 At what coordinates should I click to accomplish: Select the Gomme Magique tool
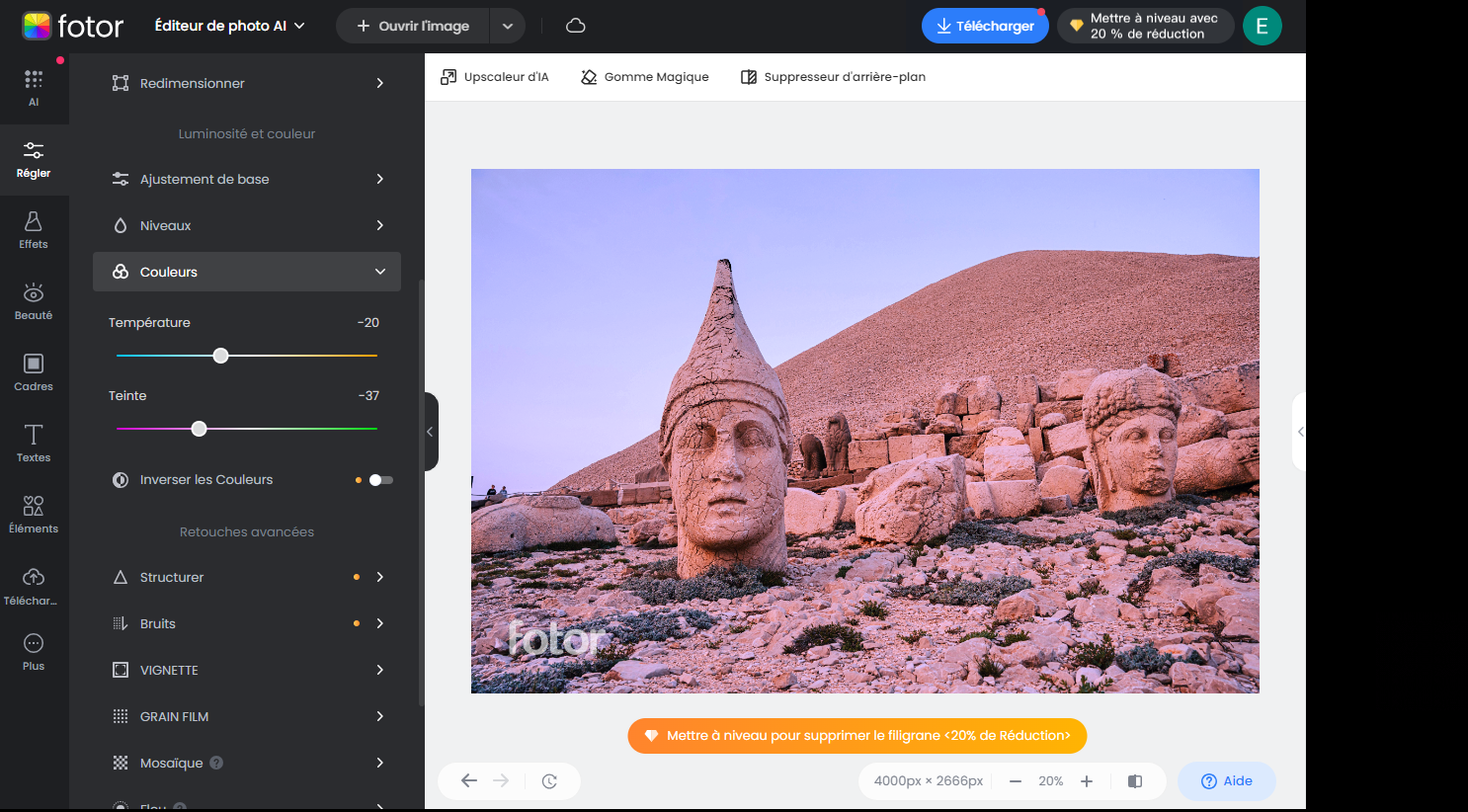click(644, 76)
